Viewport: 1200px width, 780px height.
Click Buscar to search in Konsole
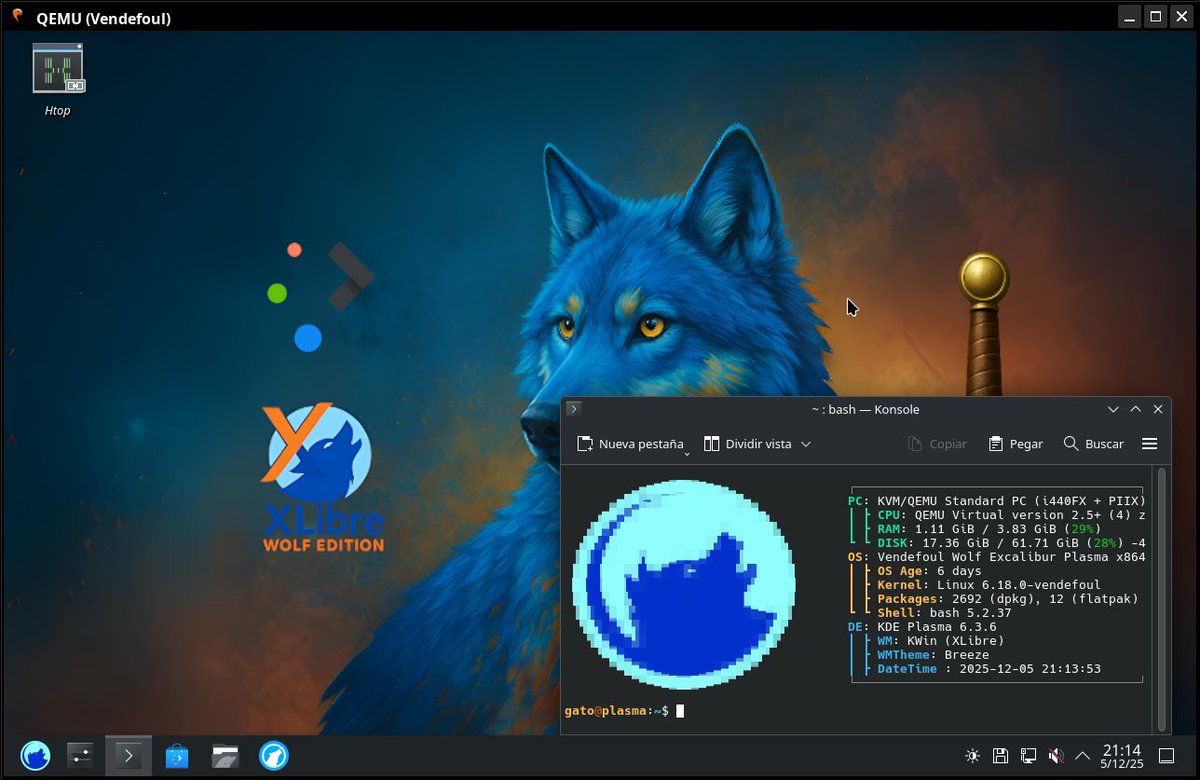(x=1093, y=444)
